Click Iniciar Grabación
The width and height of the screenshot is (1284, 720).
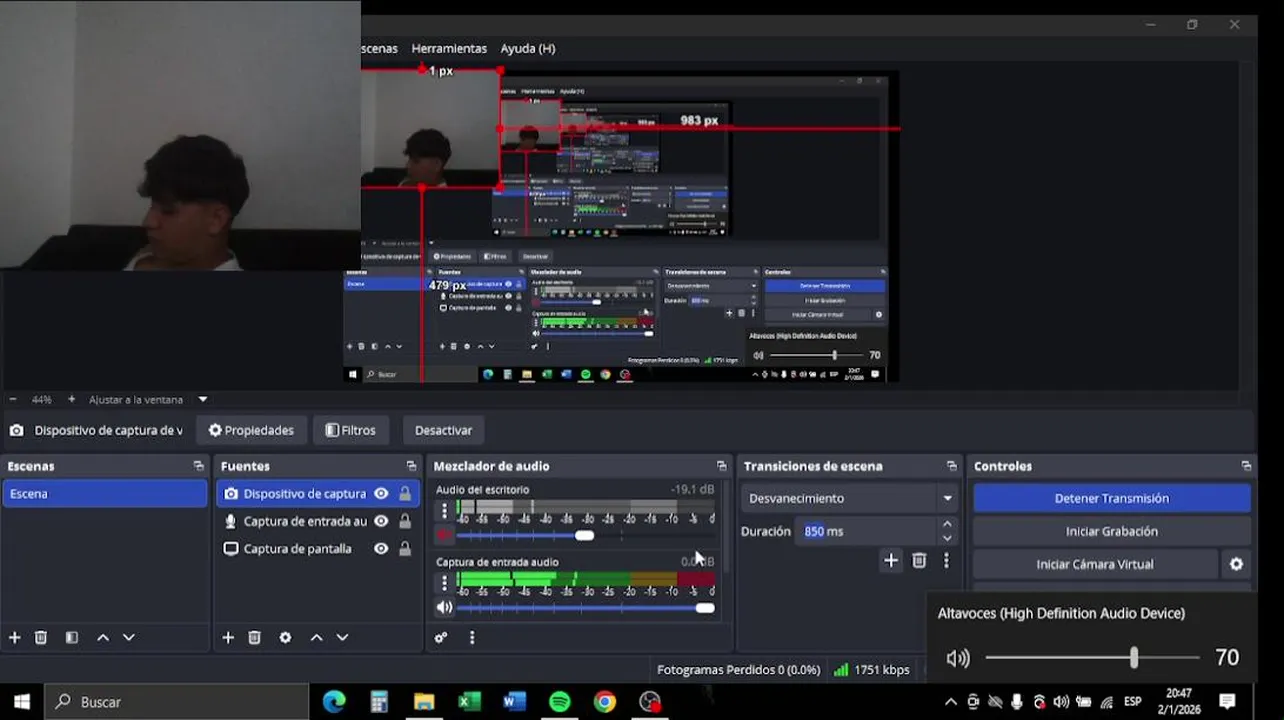(1112, 531)
